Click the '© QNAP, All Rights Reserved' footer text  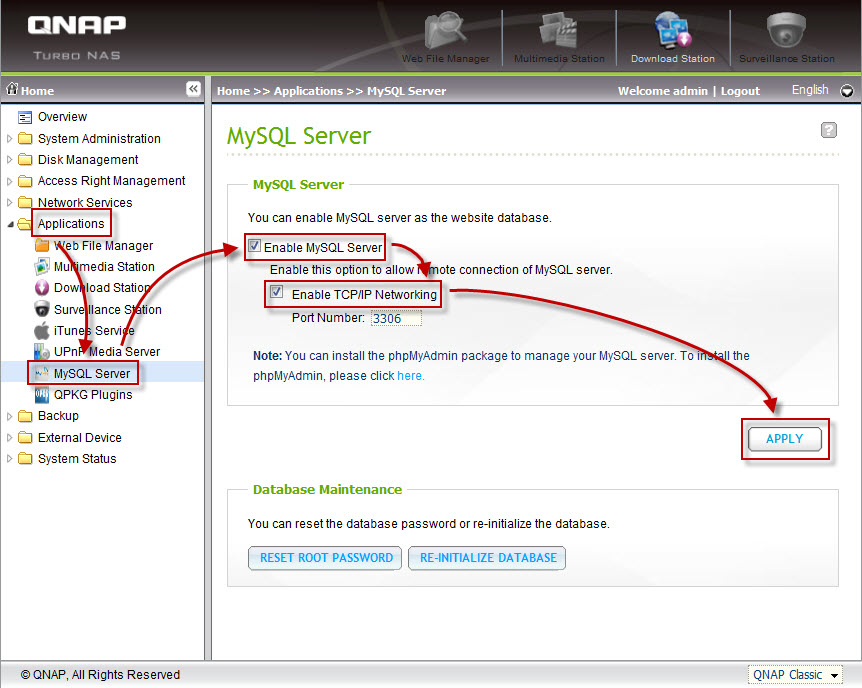pyautogui.click(x=100, y=675)
